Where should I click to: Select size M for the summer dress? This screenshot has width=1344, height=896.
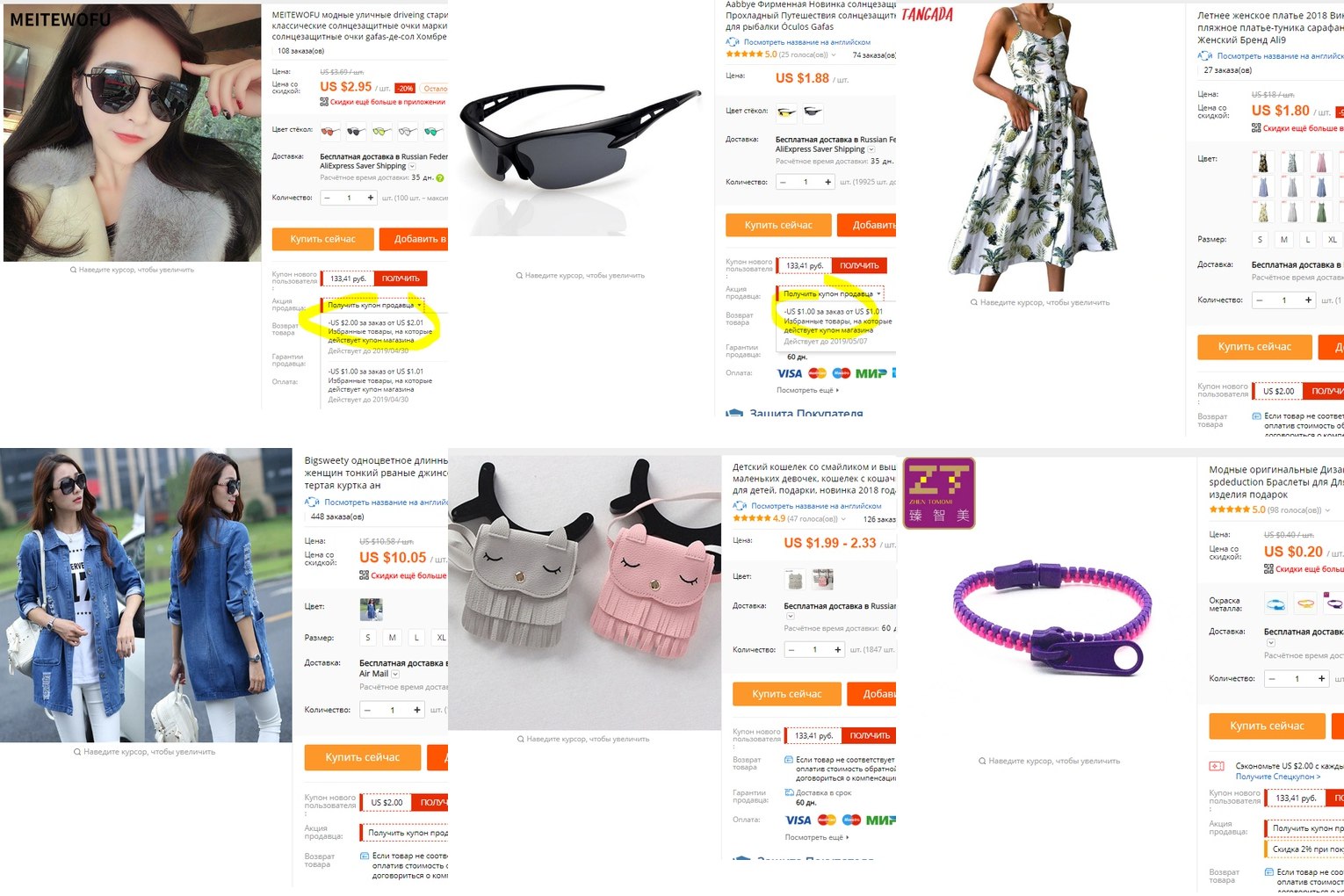(1284, 240)
